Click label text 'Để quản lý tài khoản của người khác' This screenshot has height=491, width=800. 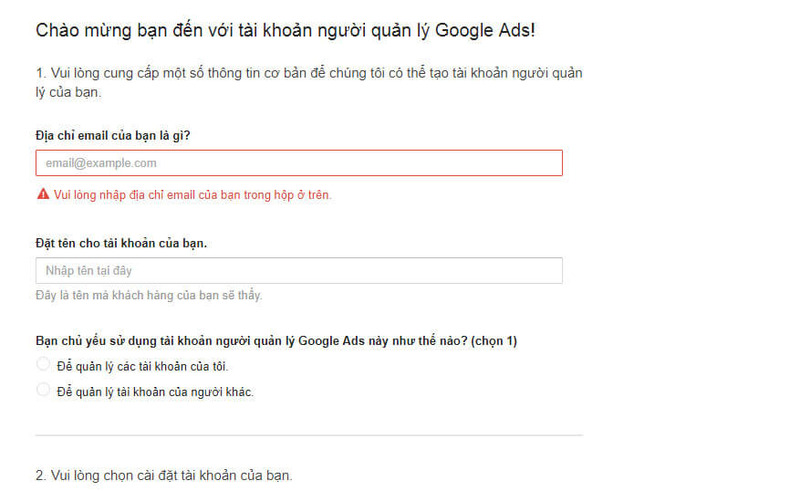[x=155, y=392]
